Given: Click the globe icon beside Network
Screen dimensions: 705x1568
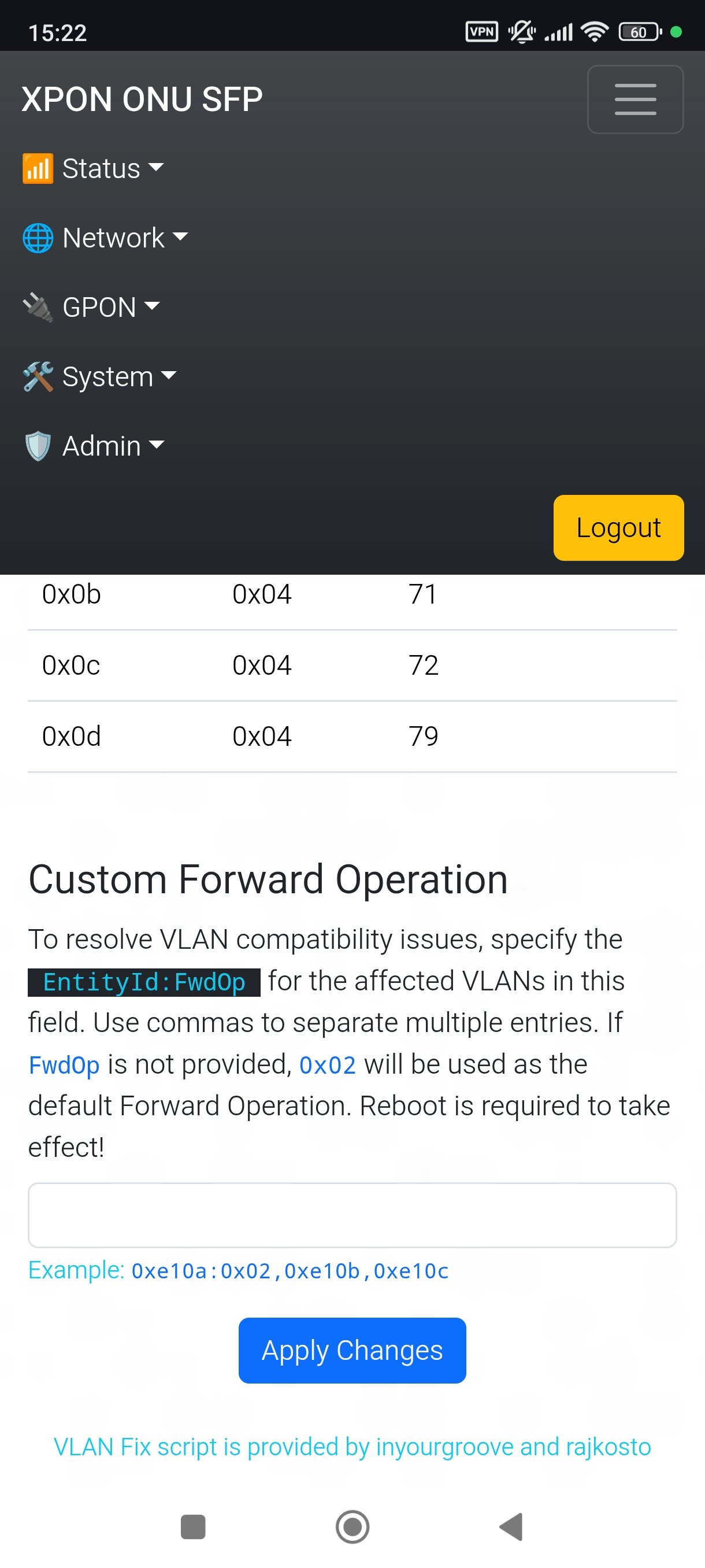Looking at the screenshot, I should point(38,238).
